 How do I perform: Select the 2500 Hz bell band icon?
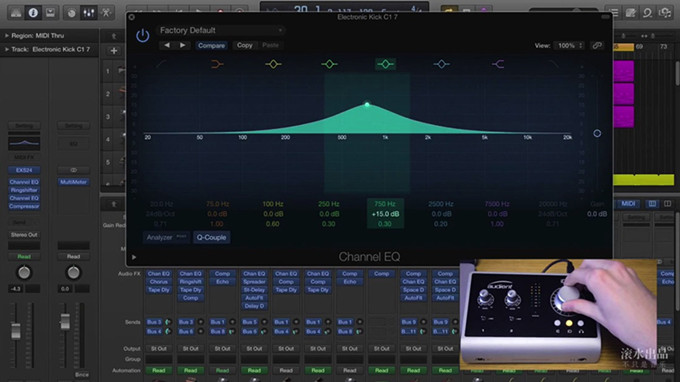pos(441,64)
